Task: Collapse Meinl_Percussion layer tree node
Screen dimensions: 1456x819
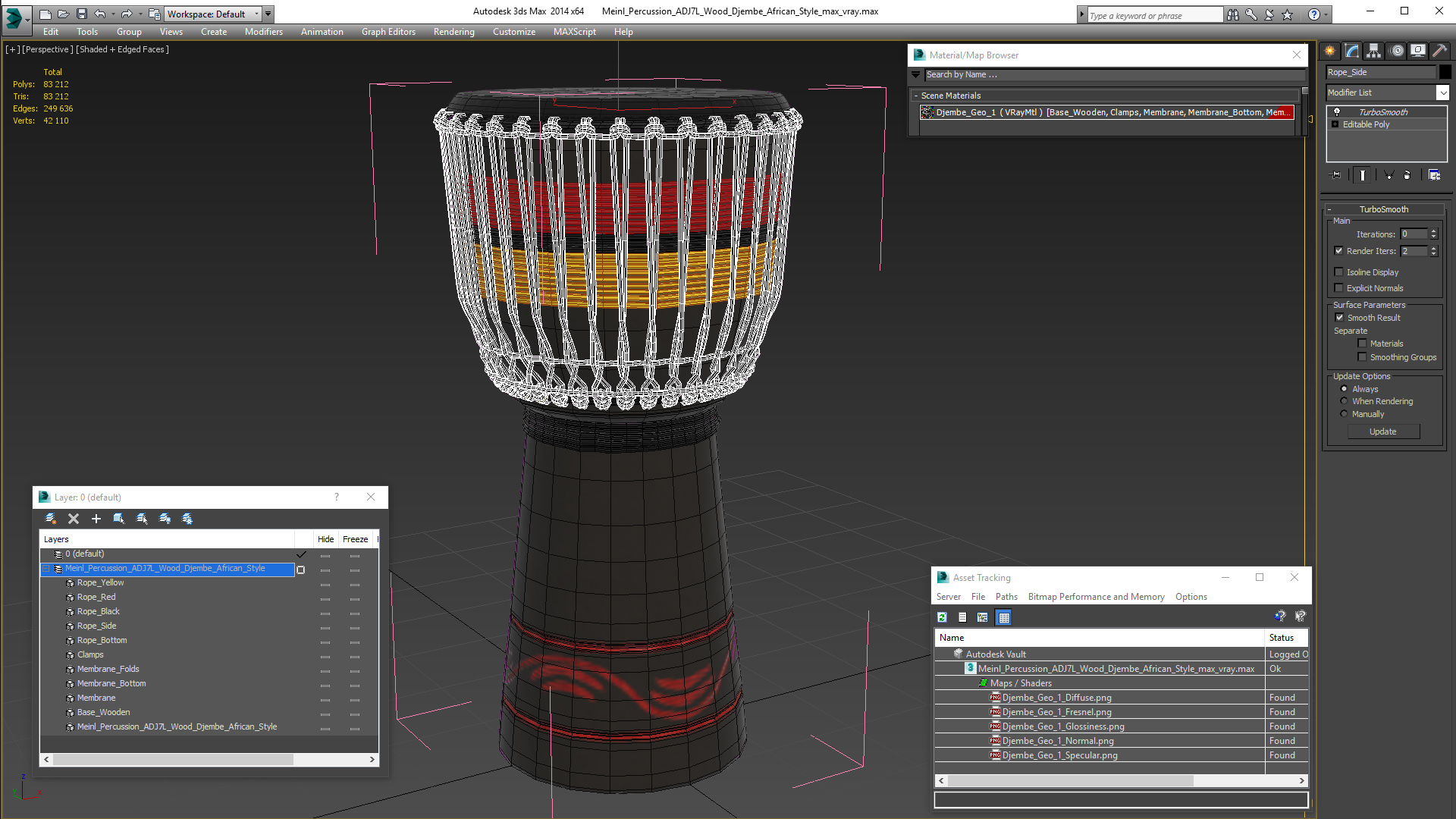Action: [45, 569]
